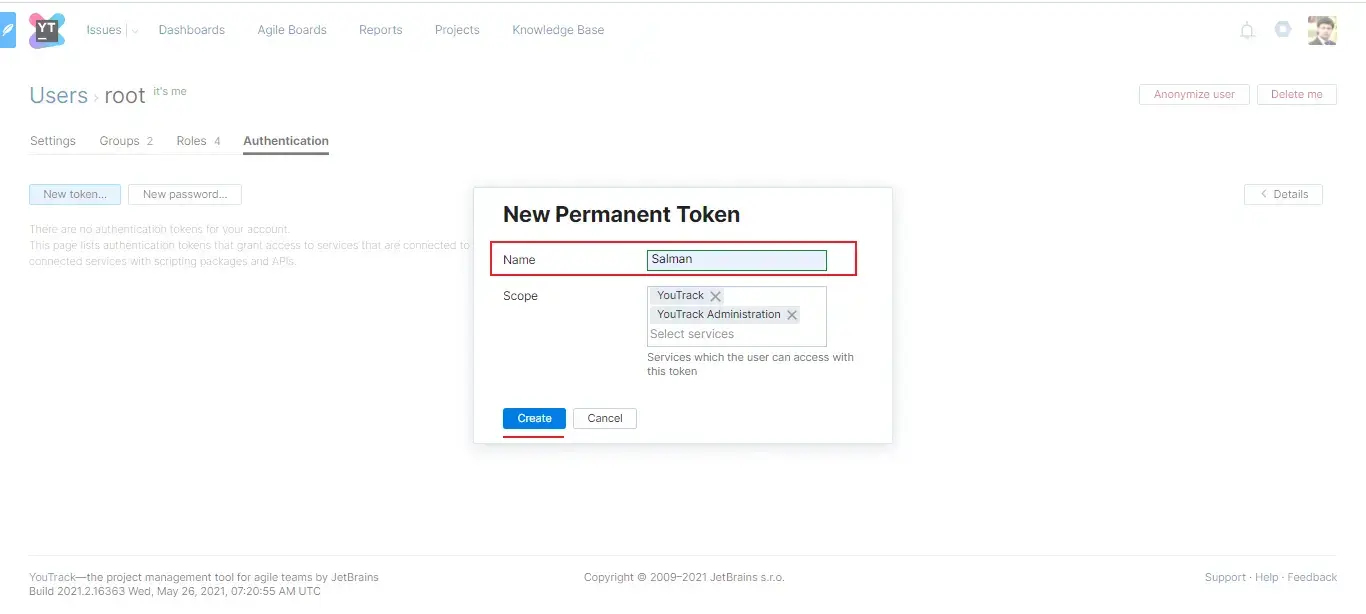Viewport: 1366px width, 614px height.
Task: Open the Knowledge Base menu item
Action: pyautogui.click(x=558, y=30)
